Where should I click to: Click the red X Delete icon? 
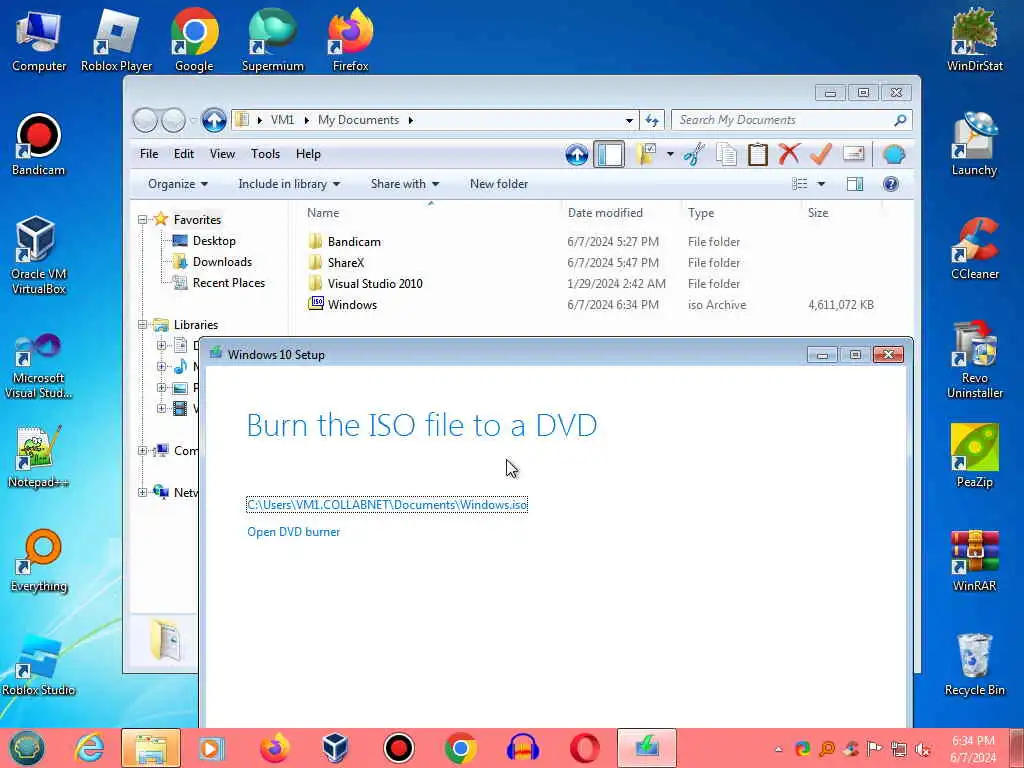pyautogui.click(x=789, y=155)
